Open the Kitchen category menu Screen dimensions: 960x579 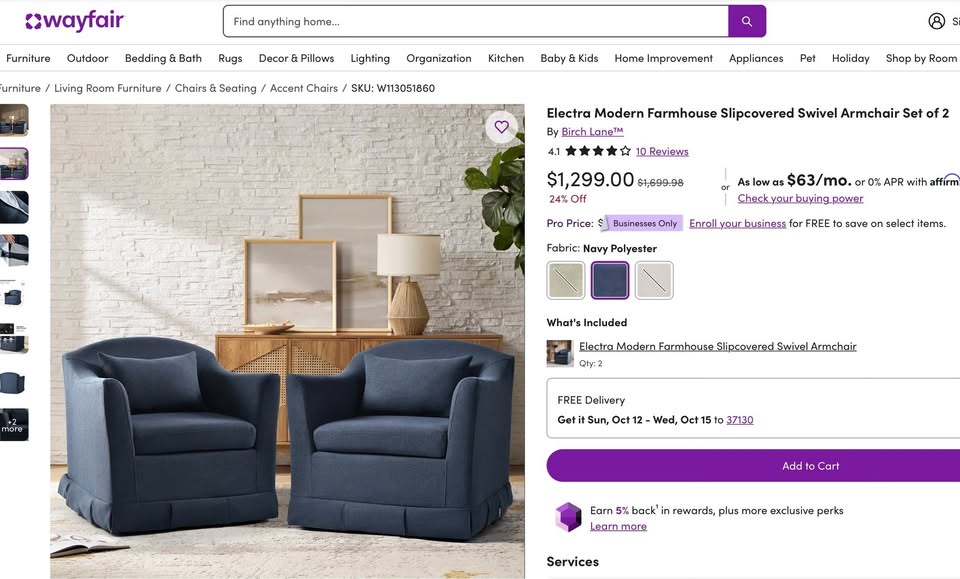pyautogui.click(x=506, y=58)
